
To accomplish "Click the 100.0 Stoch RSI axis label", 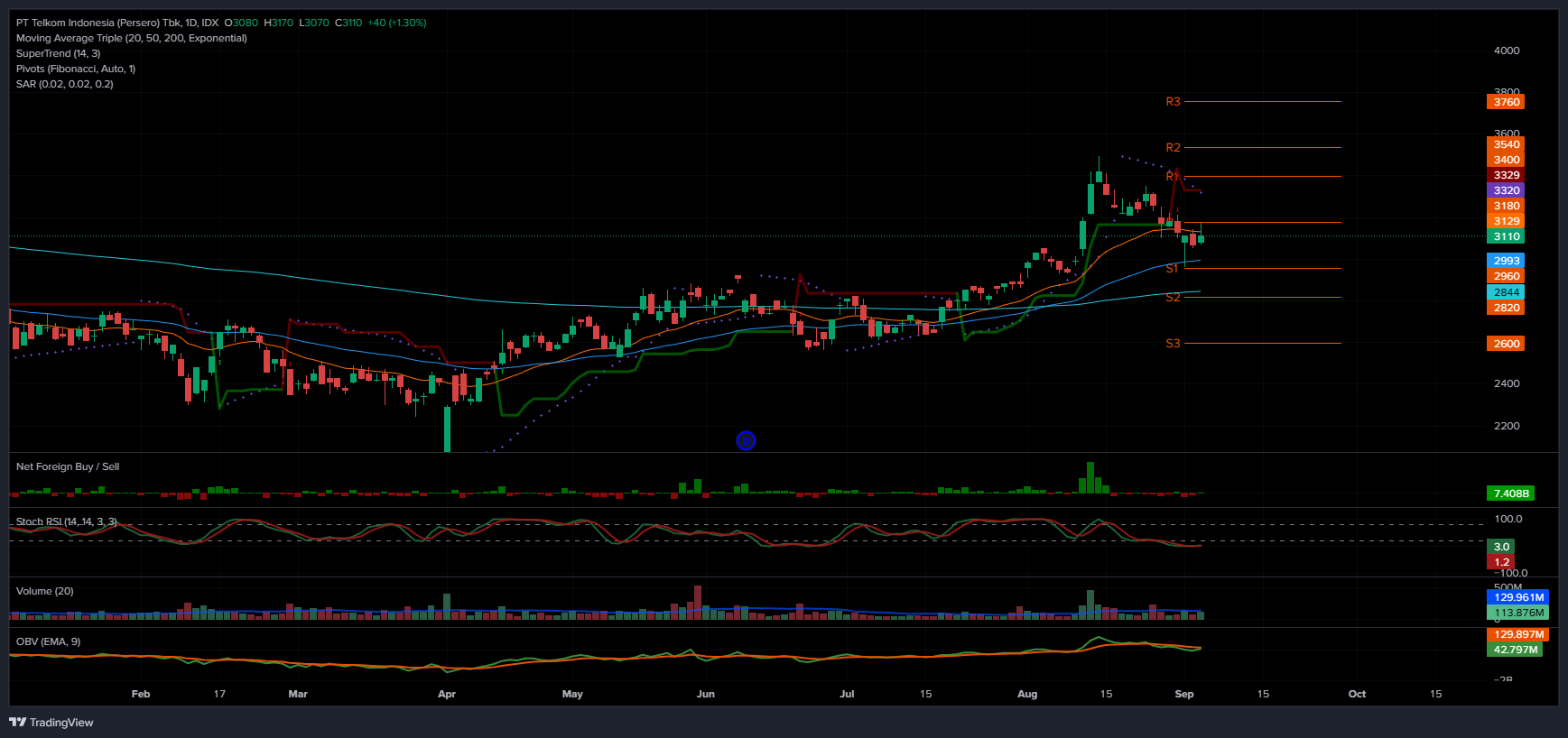I will tap(1508, 519).
